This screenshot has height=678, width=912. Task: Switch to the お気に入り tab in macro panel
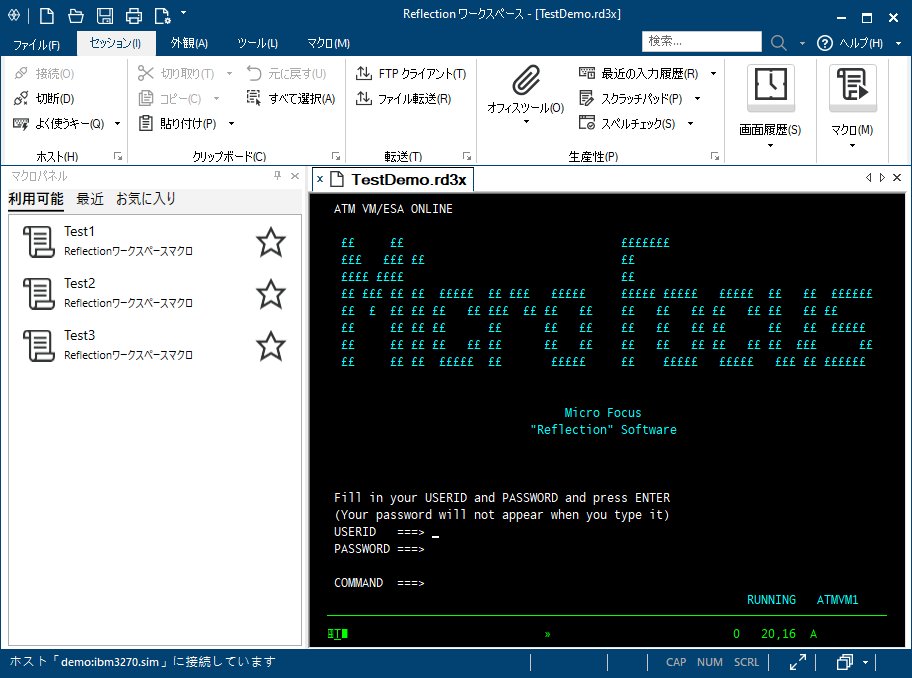tap(146, 199)
